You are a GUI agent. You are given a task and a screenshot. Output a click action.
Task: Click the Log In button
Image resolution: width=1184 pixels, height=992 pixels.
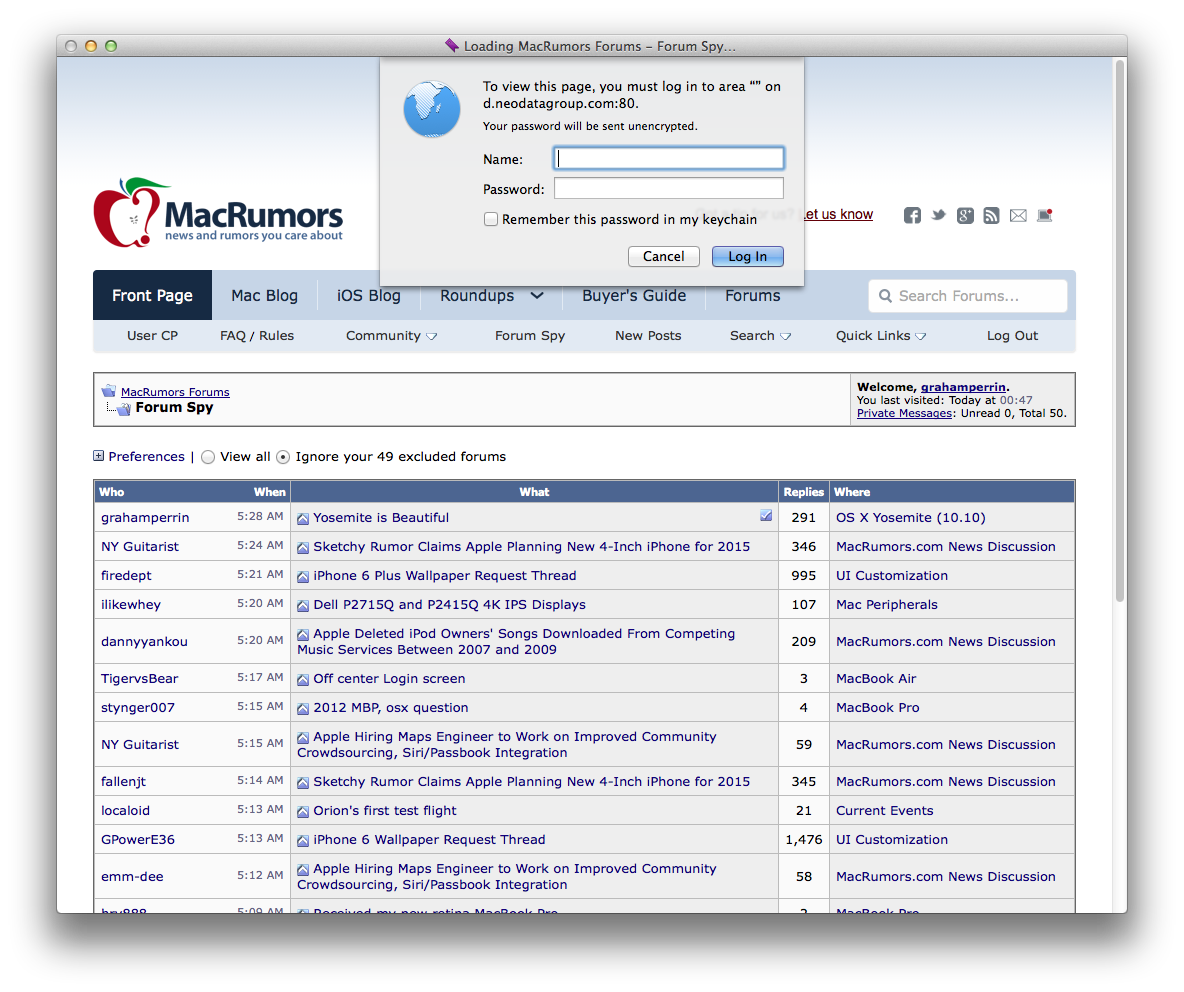click(748, 257)
